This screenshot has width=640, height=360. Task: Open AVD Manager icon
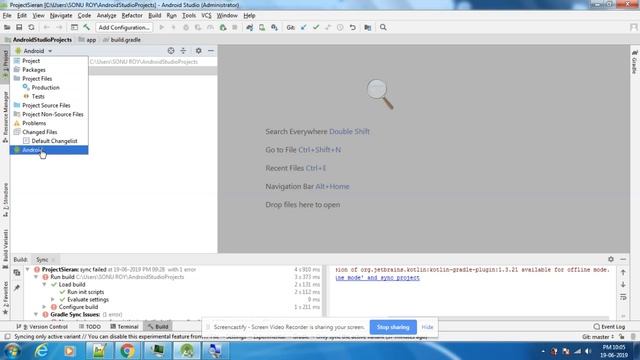pos(262,27)
